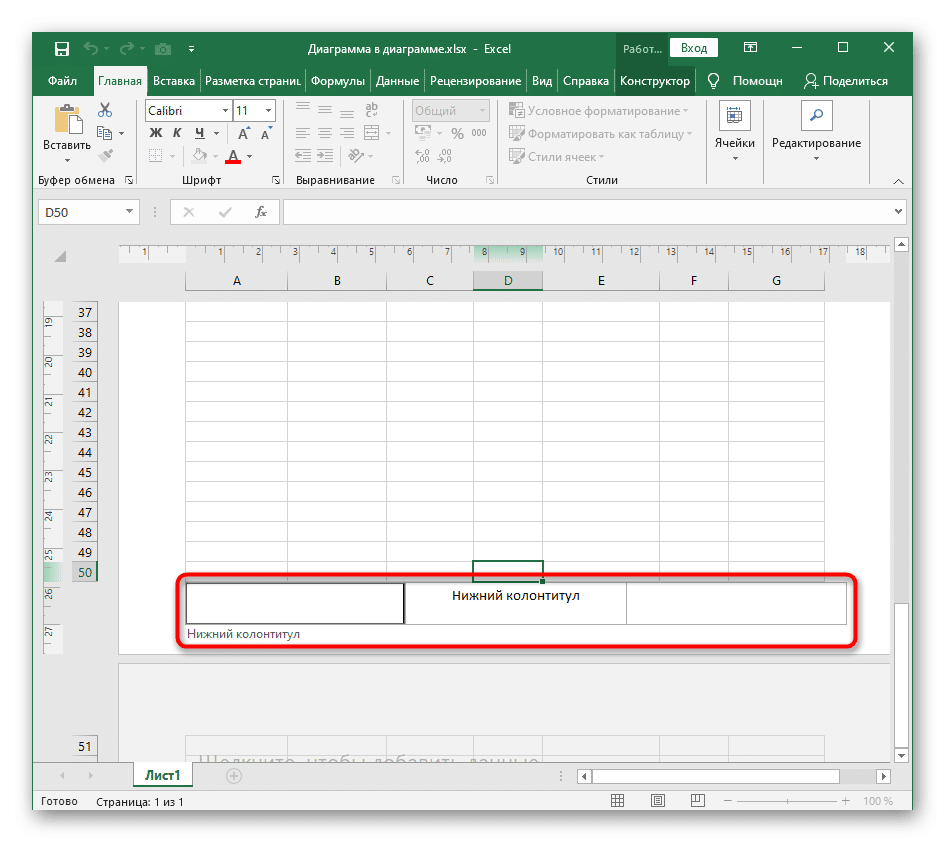Click the center Нижний колонтитул footer section

tap(515, 603)
